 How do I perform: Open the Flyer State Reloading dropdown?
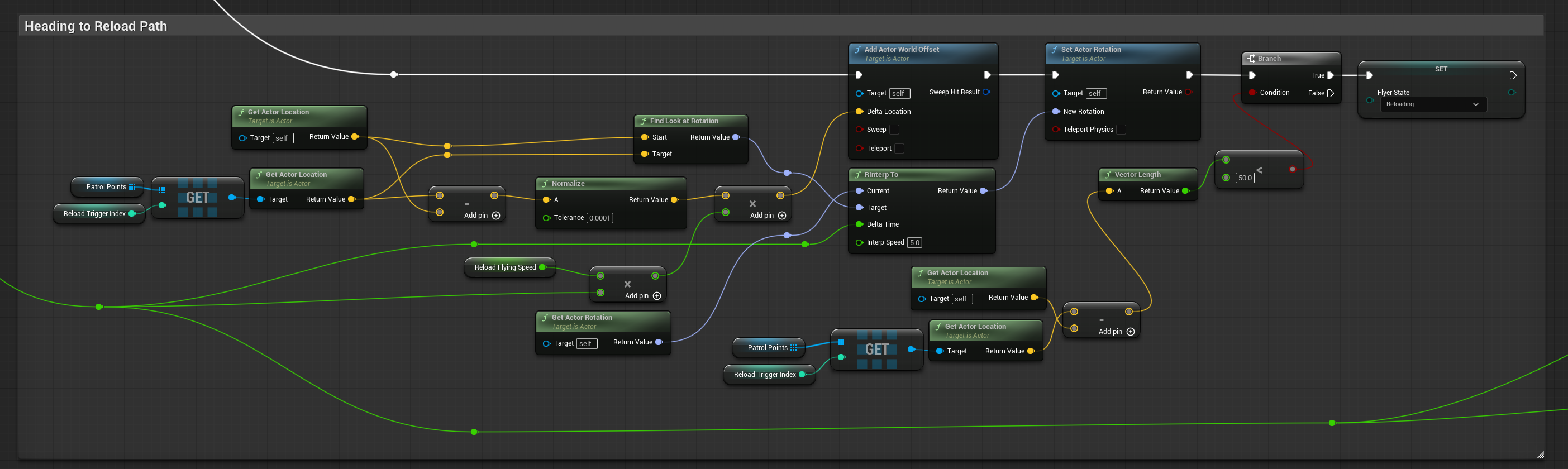coord(1433,104)
